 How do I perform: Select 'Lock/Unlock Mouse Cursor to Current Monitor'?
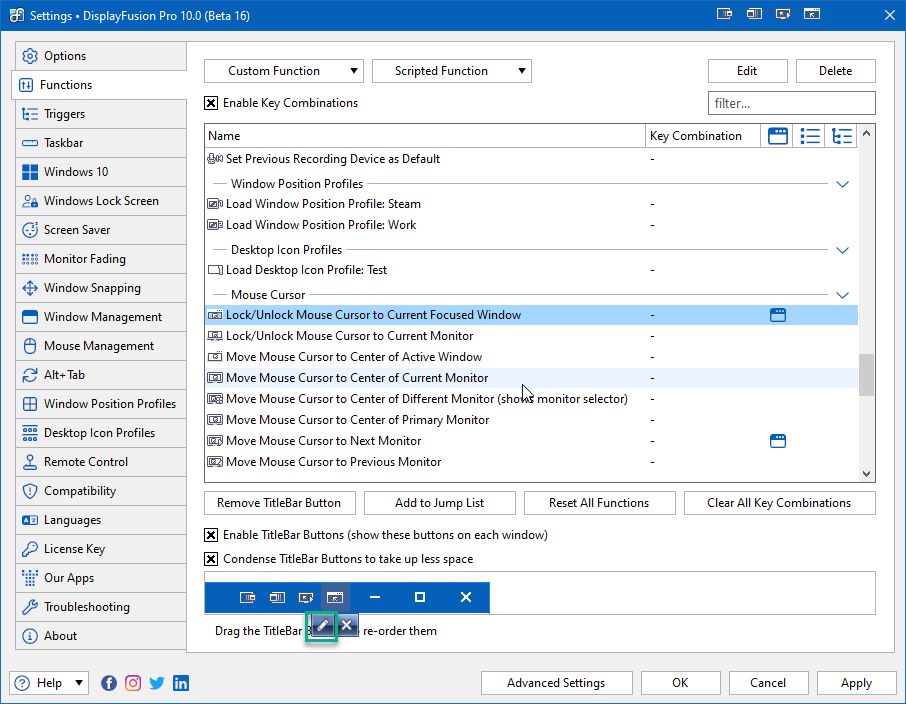click(531, 336)
